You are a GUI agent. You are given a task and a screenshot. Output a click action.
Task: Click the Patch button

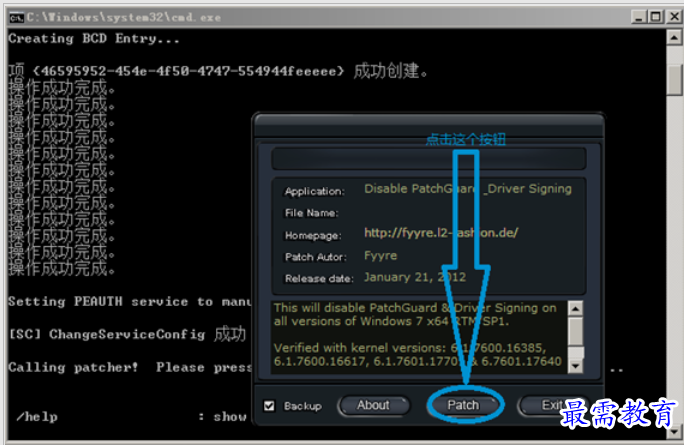(463, 405)
